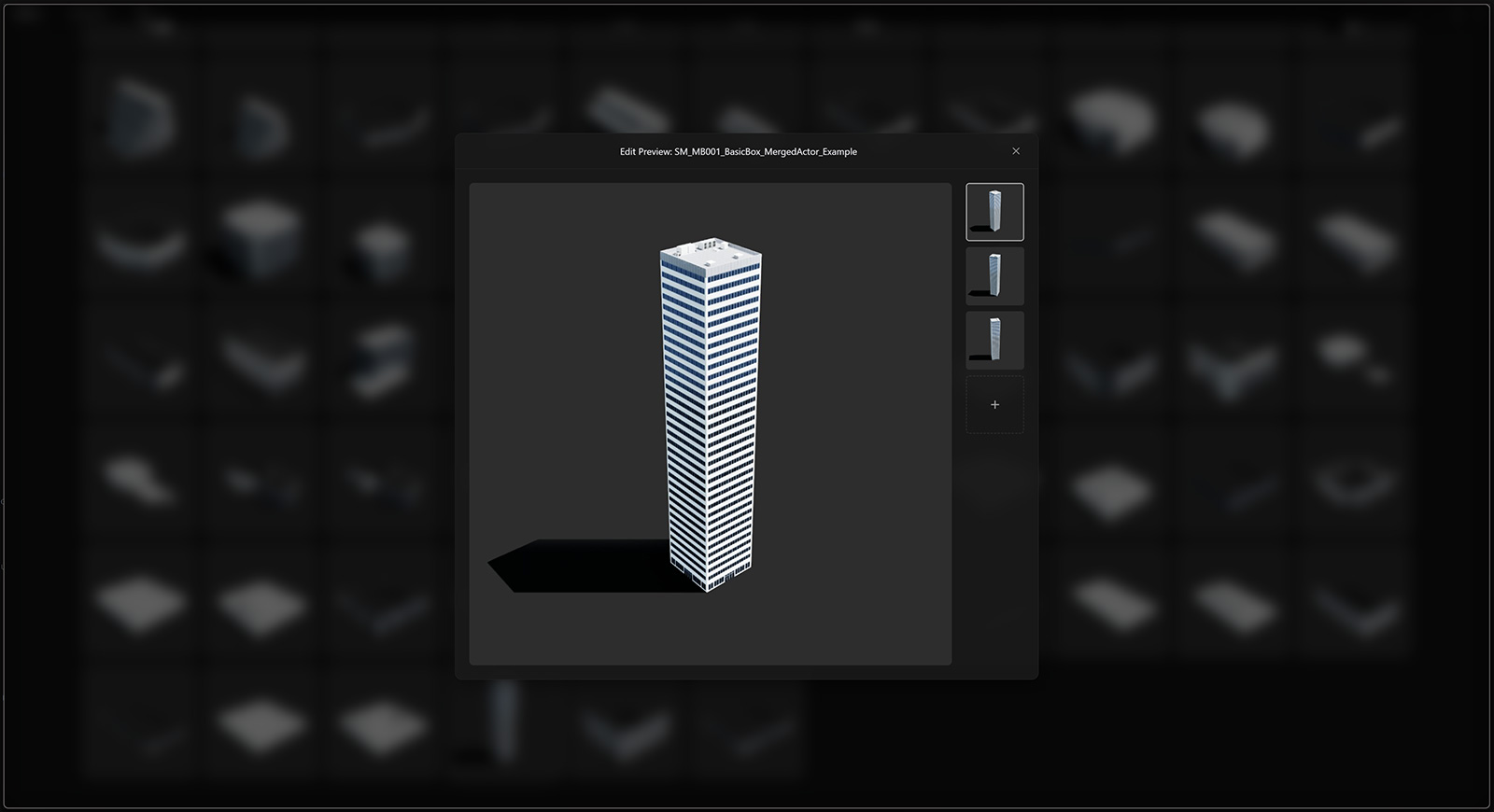Screen dimensions: 1494x812
Task: Select the second building preview thumbnail
Action: coord(994,276)
